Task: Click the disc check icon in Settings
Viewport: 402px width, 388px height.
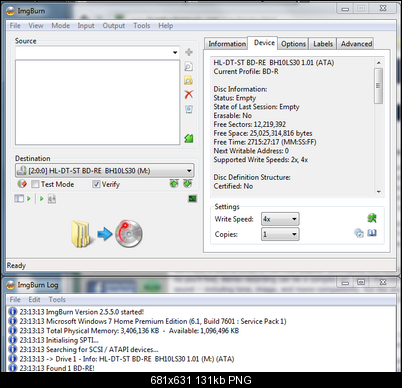Action: [359, 233]
